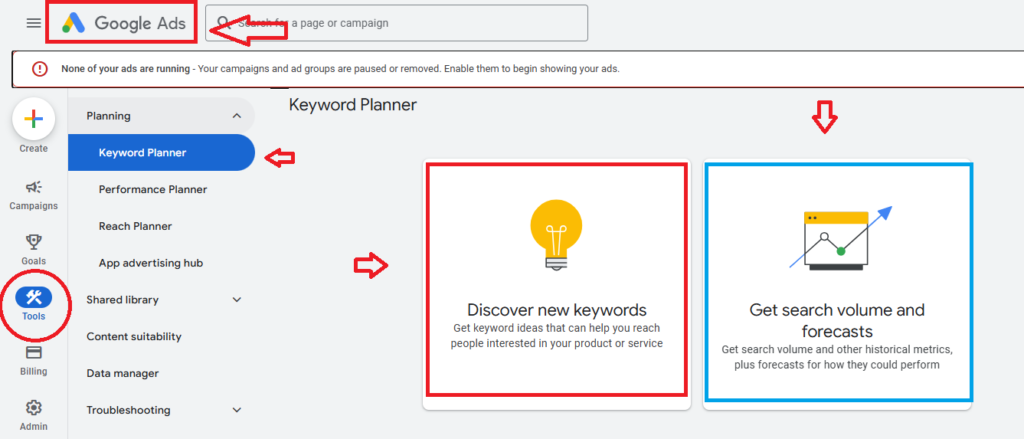Screen dimensions: 1024x439
Task: Click the yellow lightbulb icon
Action: [556, 235]
